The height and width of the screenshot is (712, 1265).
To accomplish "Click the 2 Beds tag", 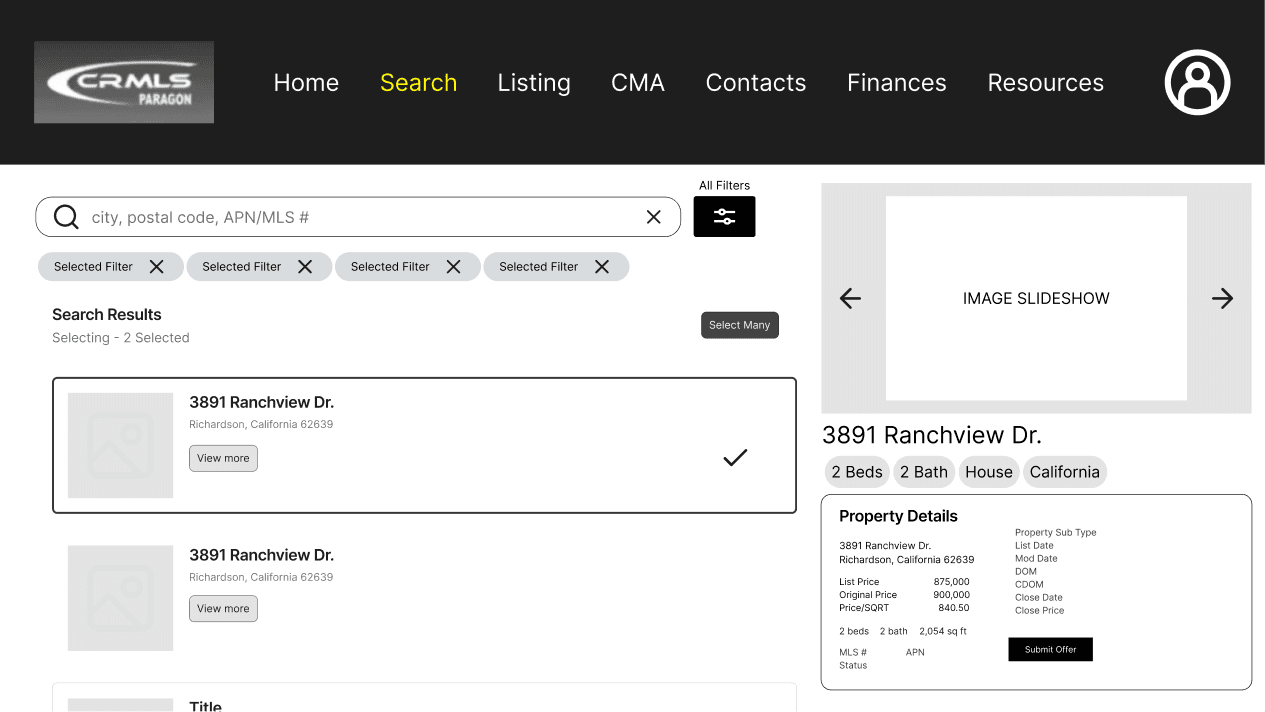I will [857, 472].
